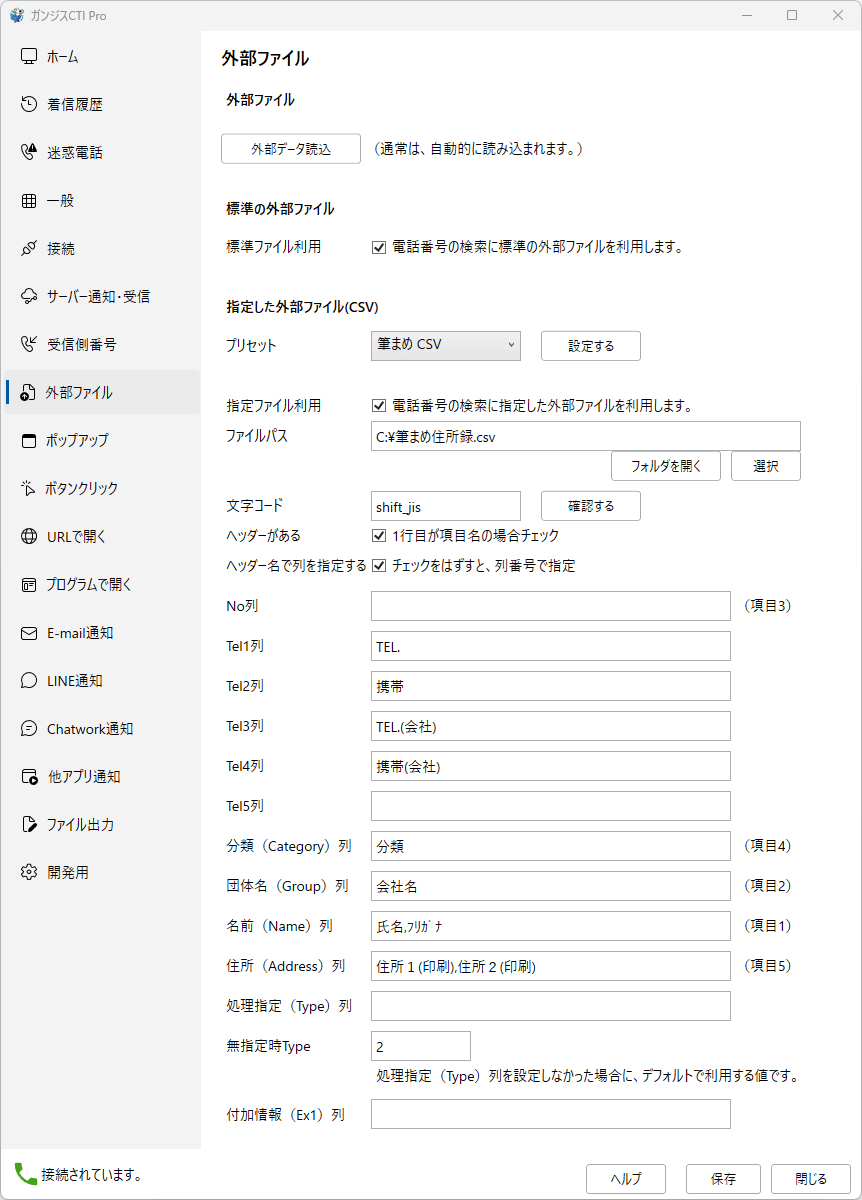Click the 処理指定（Type）列 input field

coord(551,1006)
